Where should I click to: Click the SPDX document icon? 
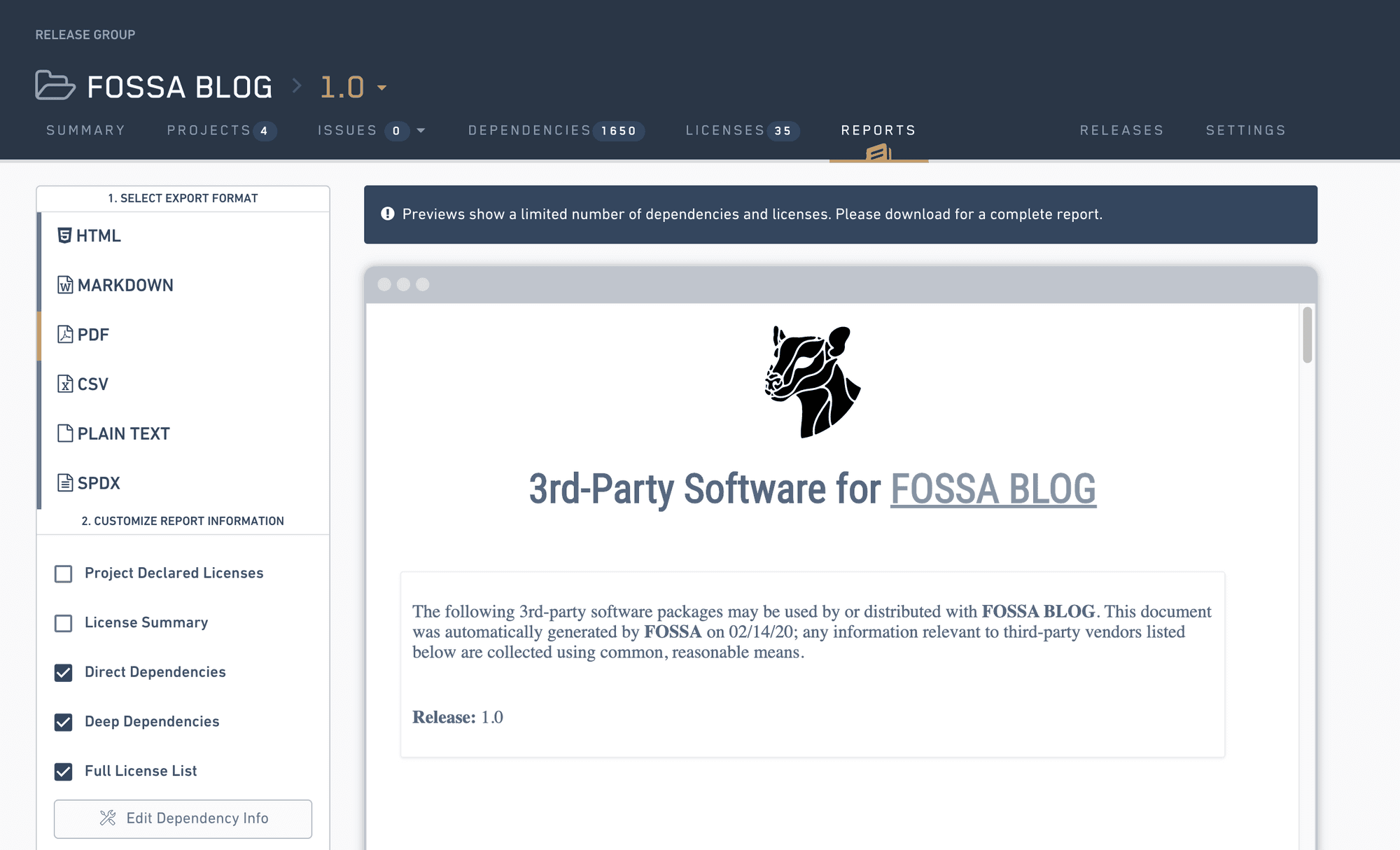click(65, 483)
